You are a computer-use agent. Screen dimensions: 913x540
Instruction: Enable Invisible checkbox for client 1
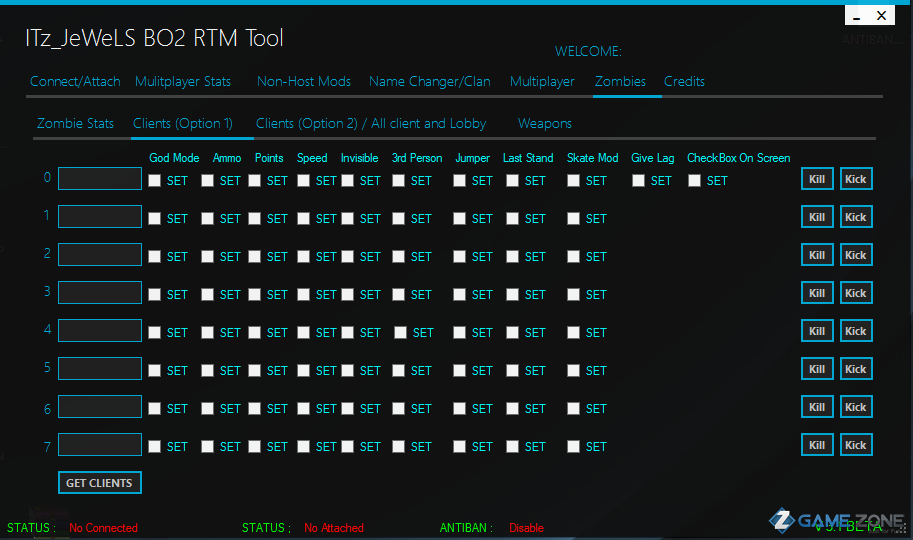click(x=348, y=218)
